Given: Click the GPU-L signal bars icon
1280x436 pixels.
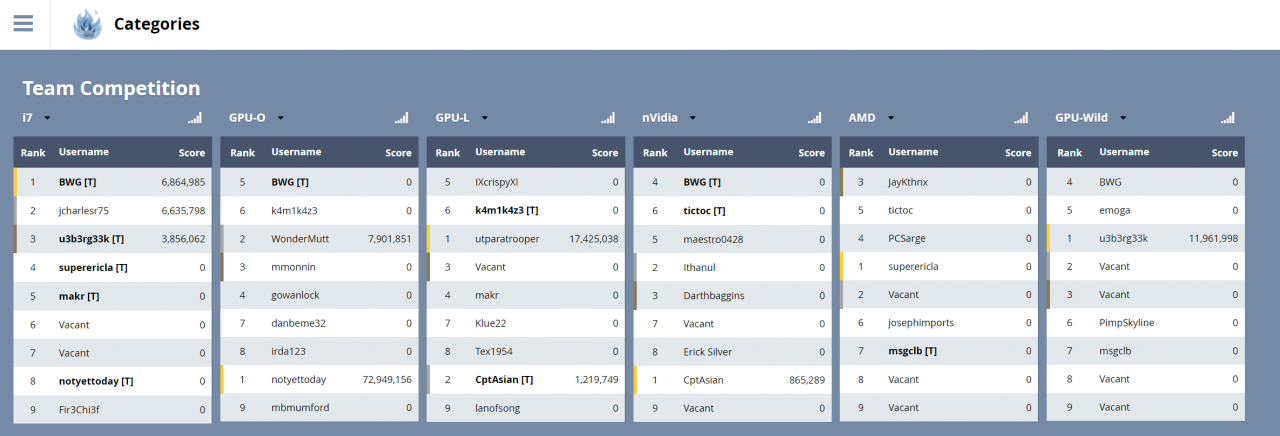Looking at the screenshot, I should point(608,118).
